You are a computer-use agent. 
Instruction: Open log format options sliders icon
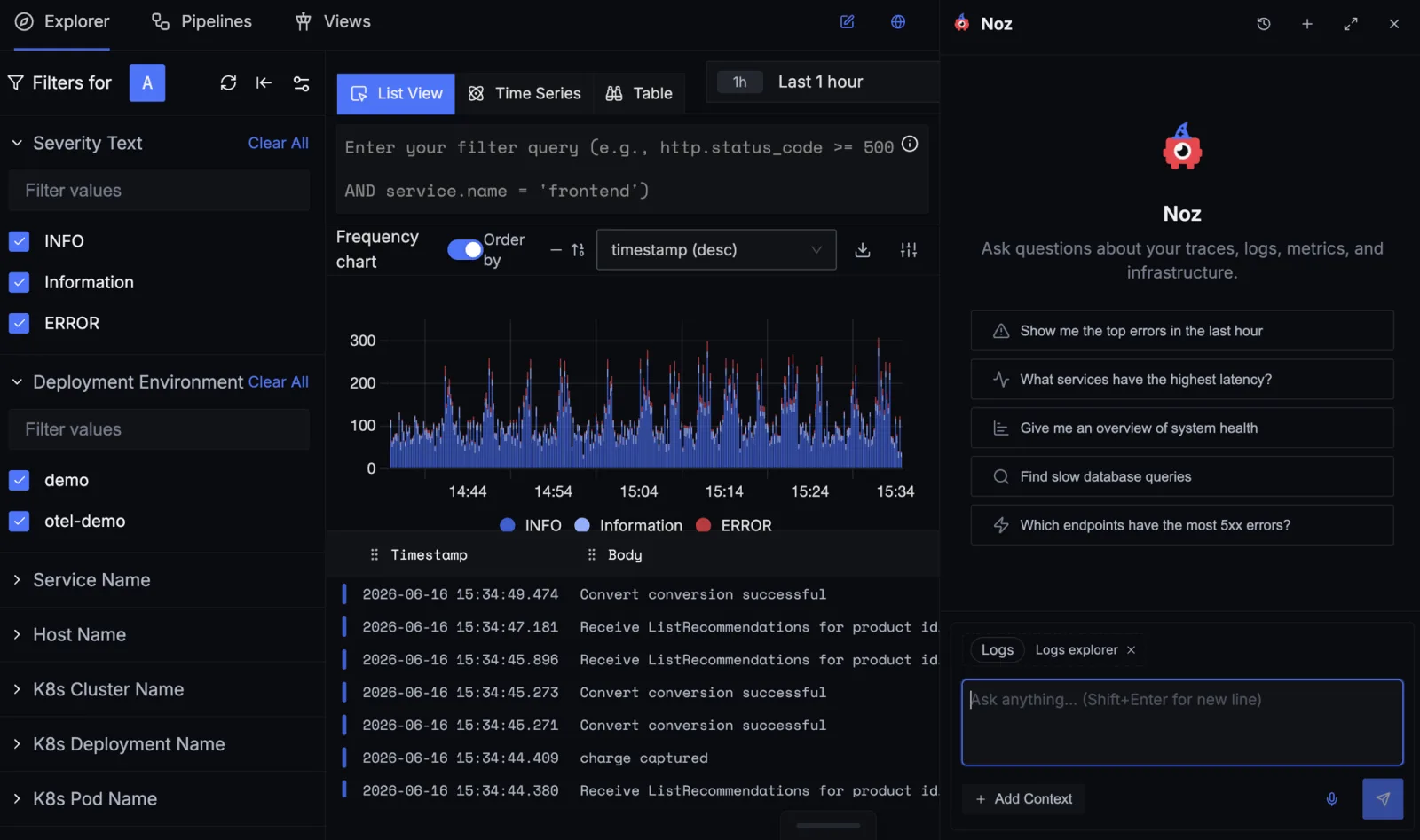[909, 250]
